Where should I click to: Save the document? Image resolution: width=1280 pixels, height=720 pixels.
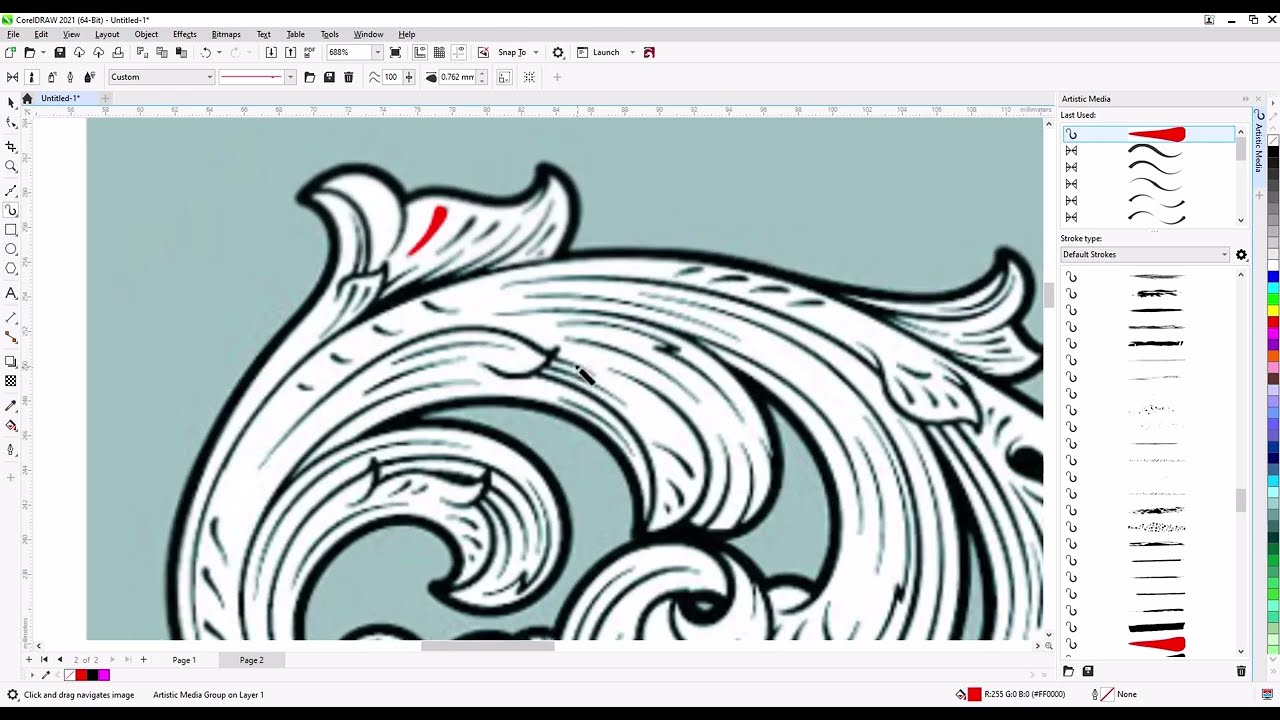click(x=60, y=52)
